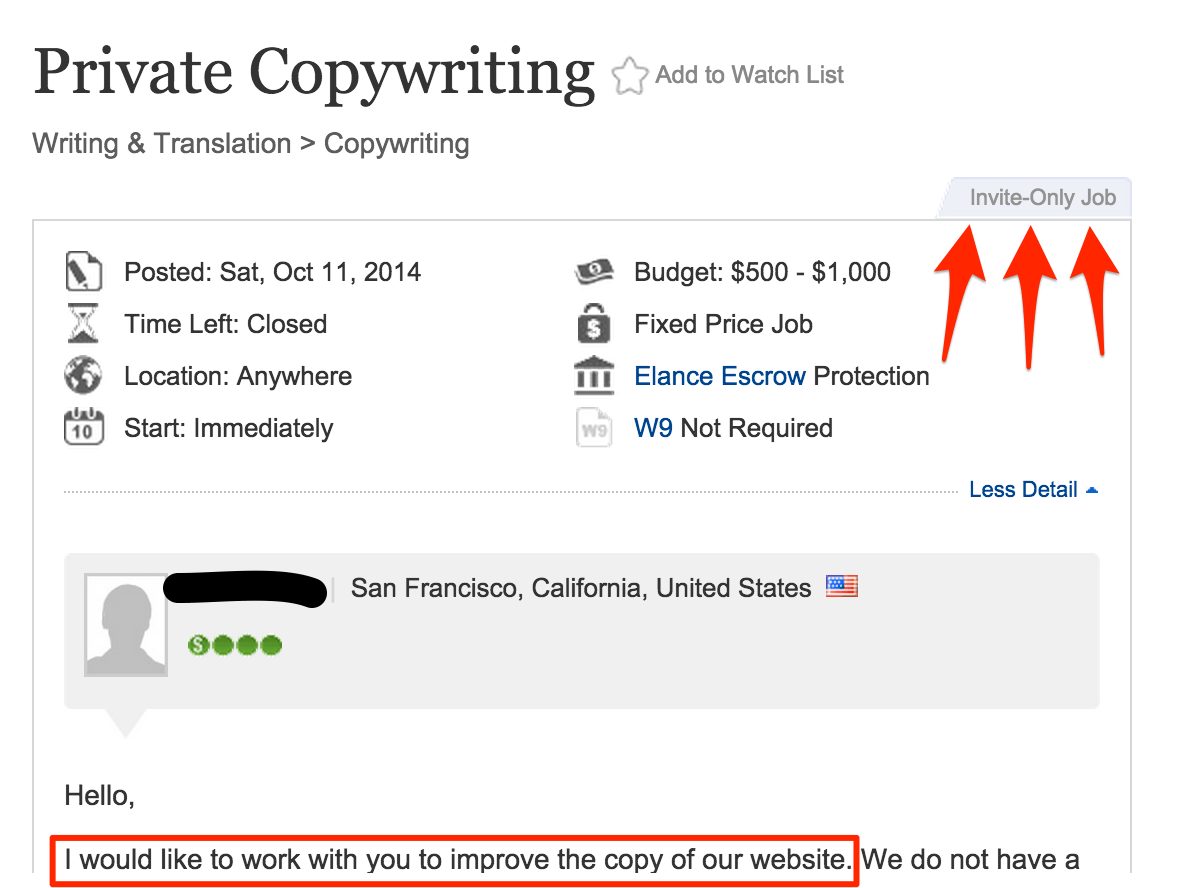Click the globe icon beside Location: Anywhere
This screenshot has width=1200, height=888.
tap(83, 376)
